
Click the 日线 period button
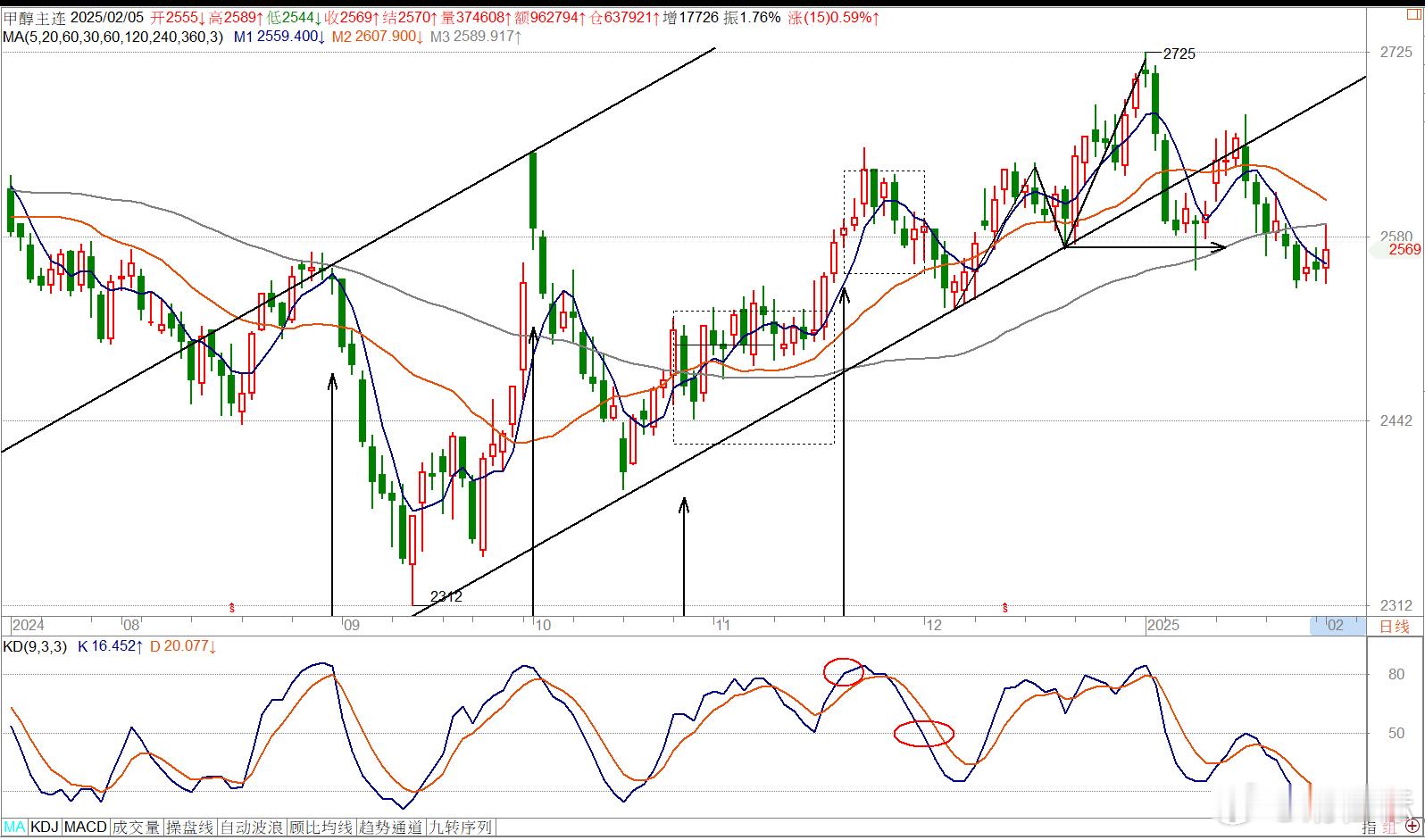click(x=1395, y=626)
